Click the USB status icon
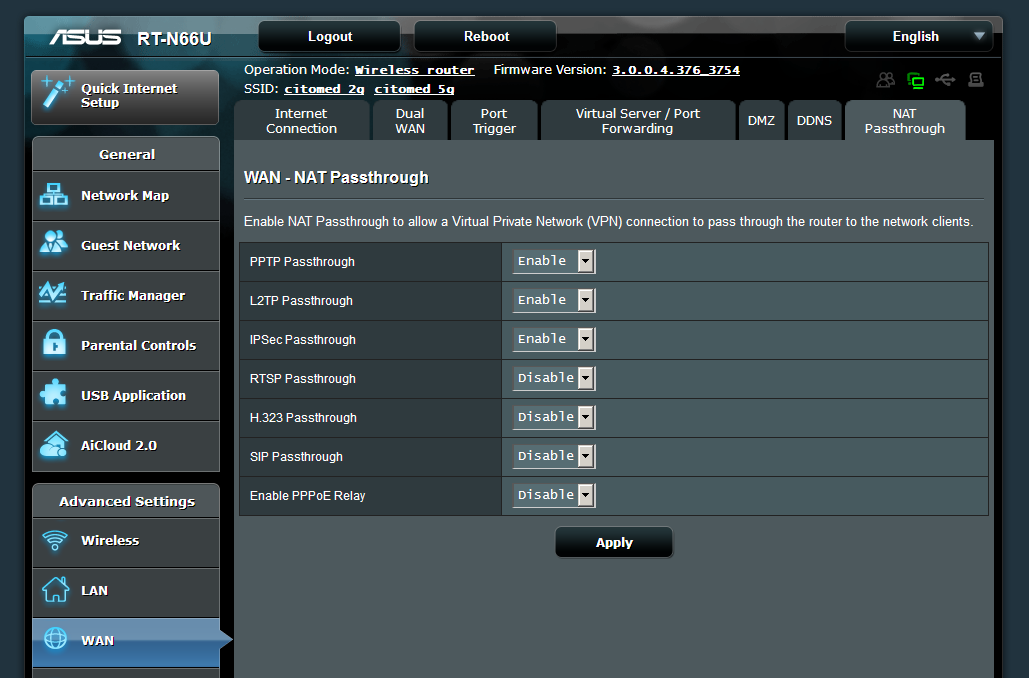 coord(945,80)
